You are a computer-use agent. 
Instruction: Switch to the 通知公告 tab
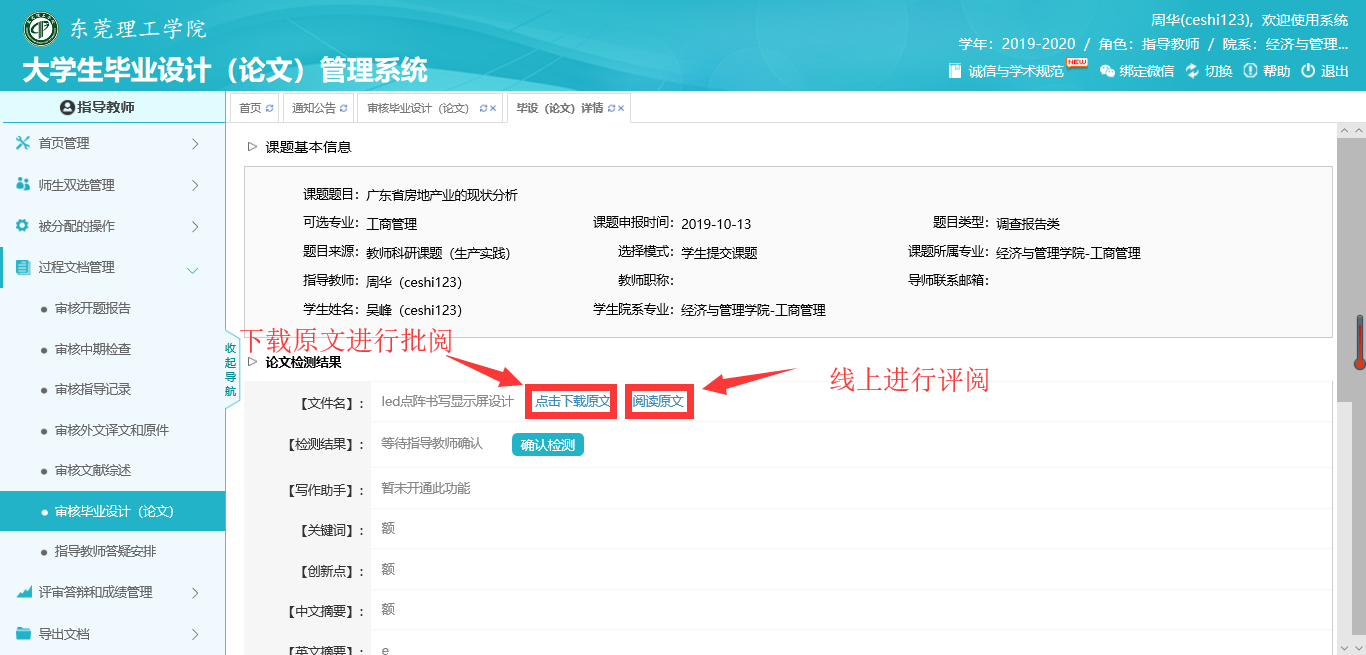point(312,108)
